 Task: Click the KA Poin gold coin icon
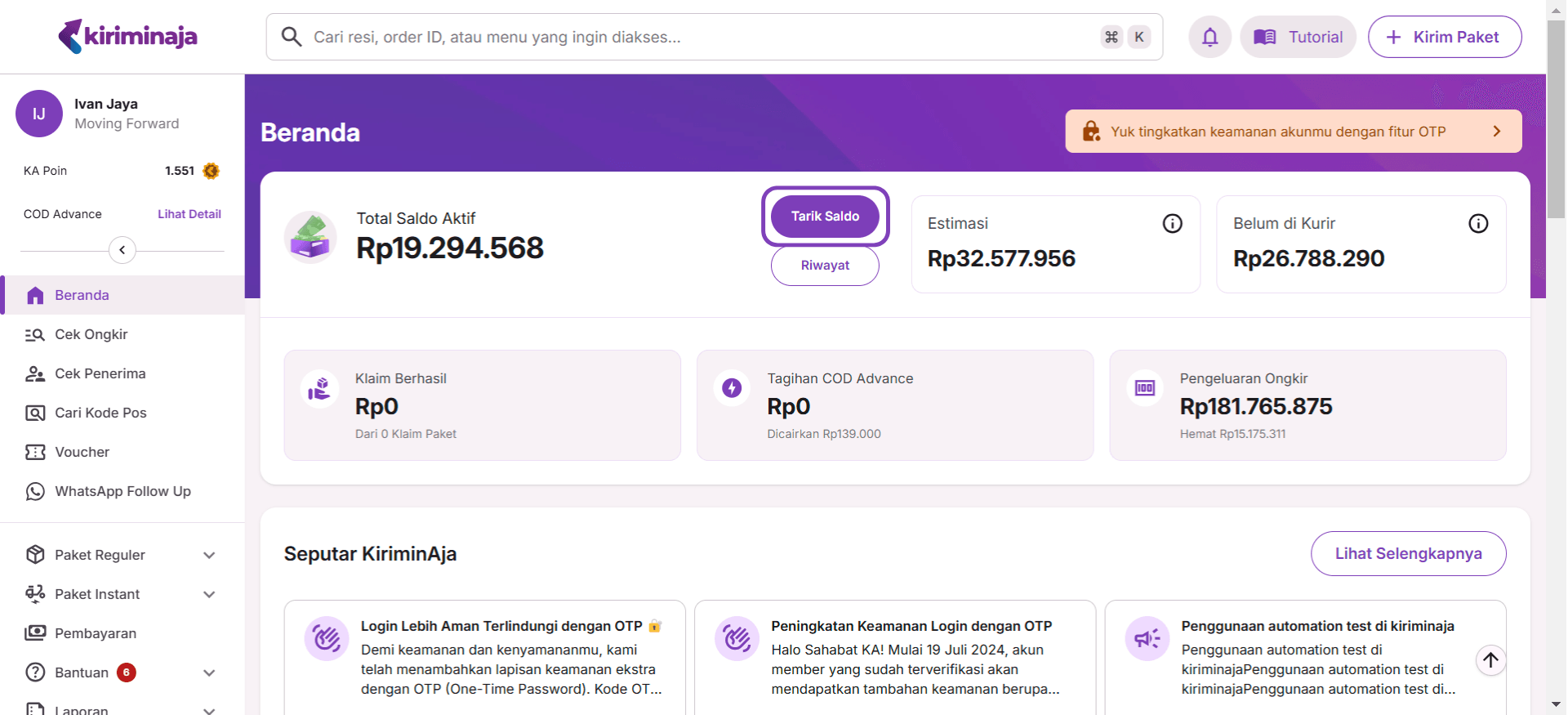(211, 171)
